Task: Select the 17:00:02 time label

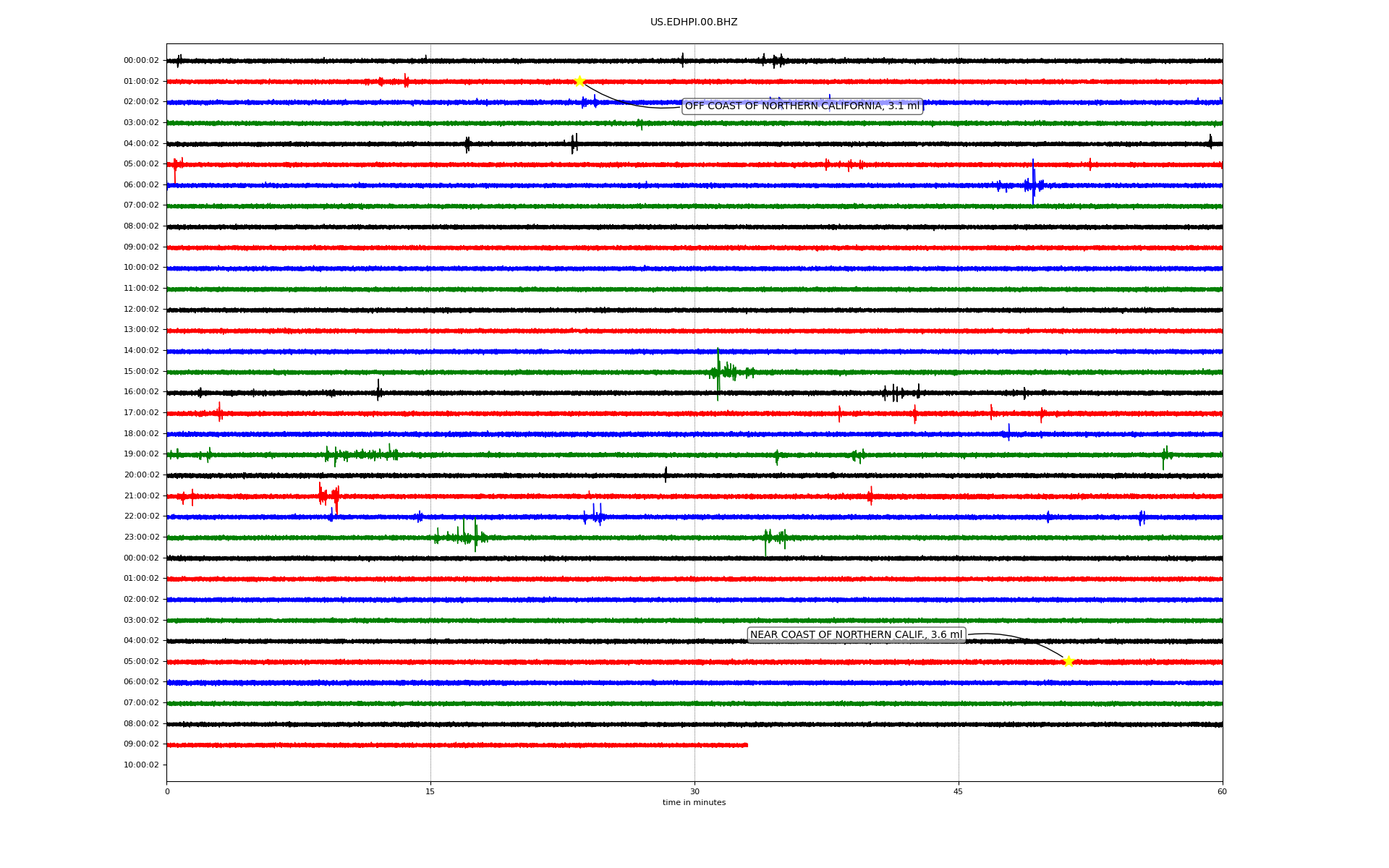Action: pyautogui.click(x=141, y=413)
